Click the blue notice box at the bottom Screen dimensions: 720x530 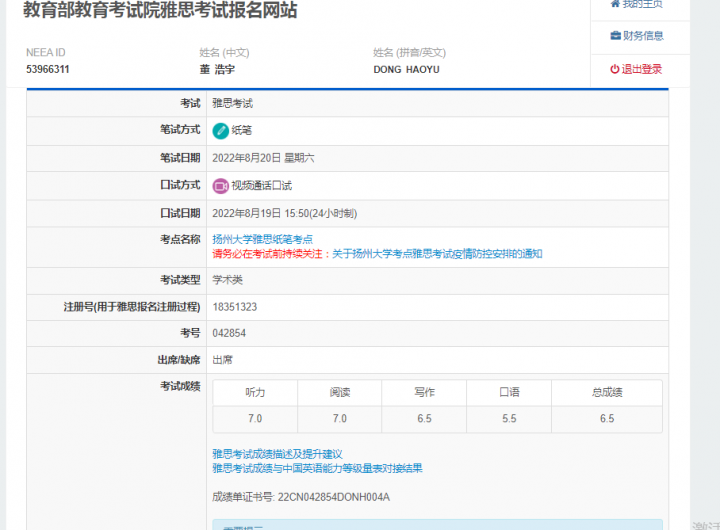pyautogui.click(x=437, y=524)
